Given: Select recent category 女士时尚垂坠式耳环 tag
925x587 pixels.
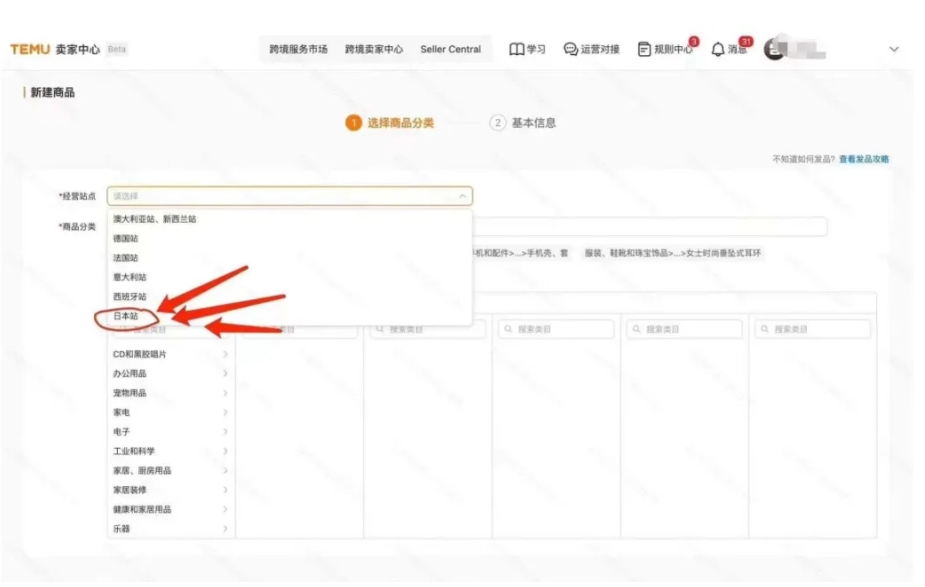Looking at the screenshot, I should (x=673, y=253).
